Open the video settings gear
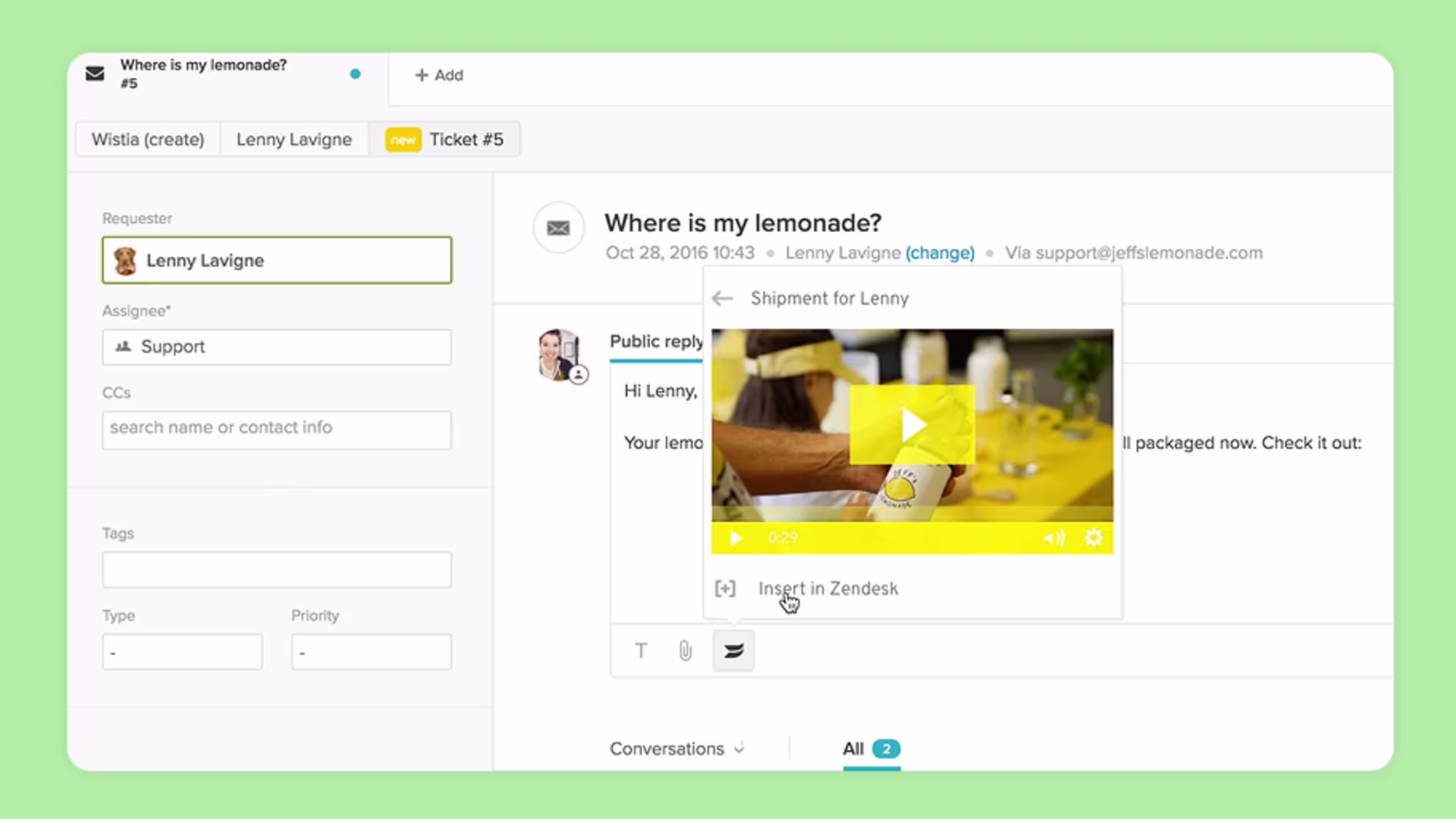The image size is (1456, 819). (x=1094, y=538)
